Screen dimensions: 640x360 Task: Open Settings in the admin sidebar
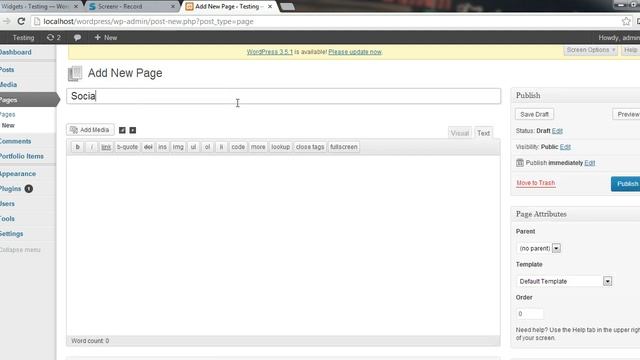click(x=12, y=234)
